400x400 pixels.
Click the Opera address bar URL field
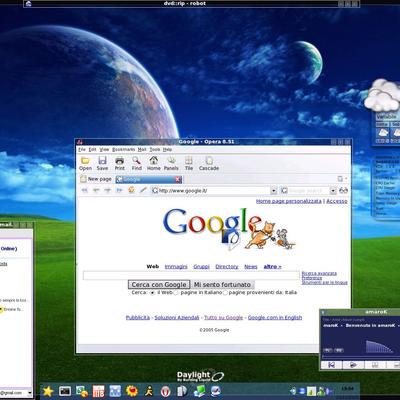213,191
